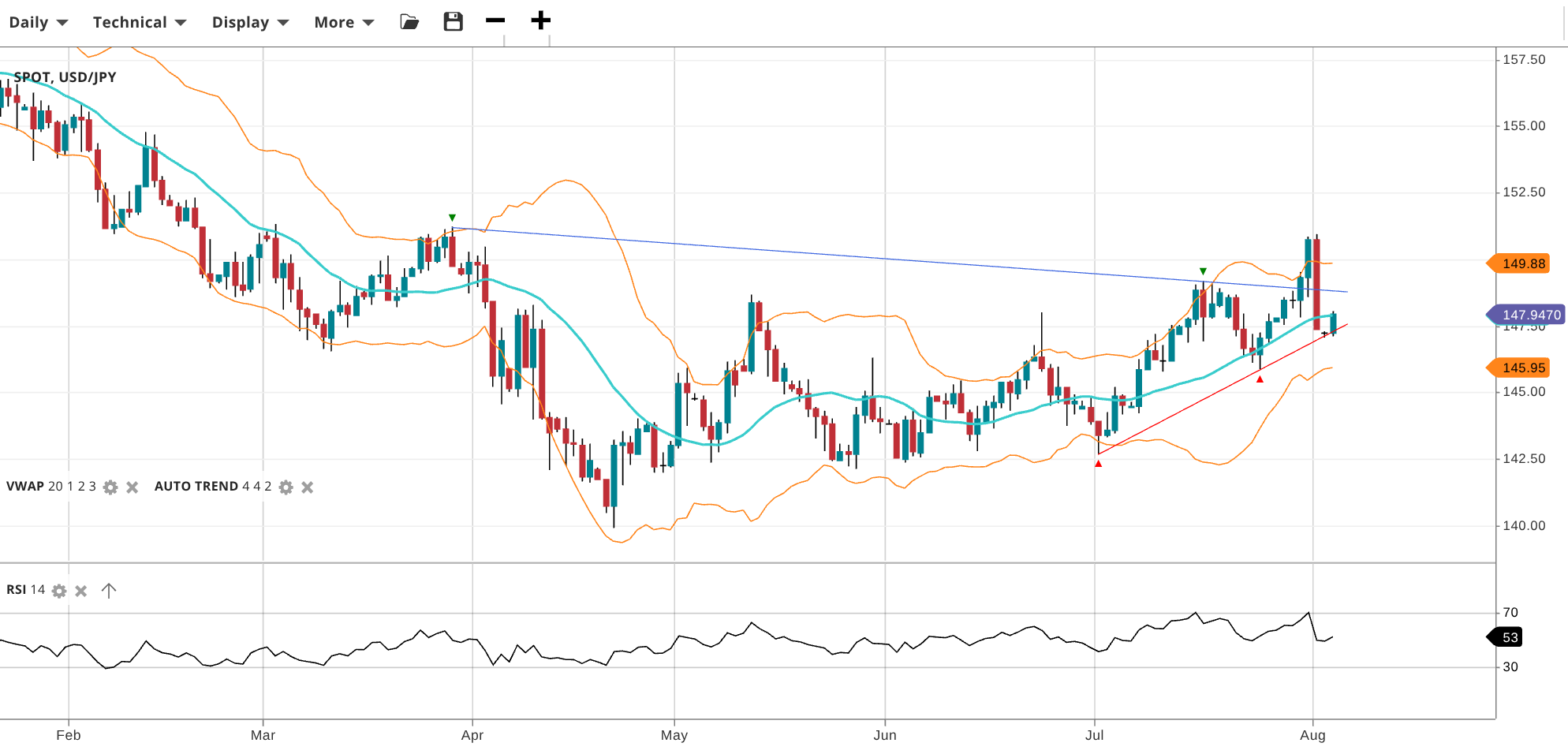Expand the Daily timeframe dropdown
Screen dimensions: 1568x754
(38, 22)
